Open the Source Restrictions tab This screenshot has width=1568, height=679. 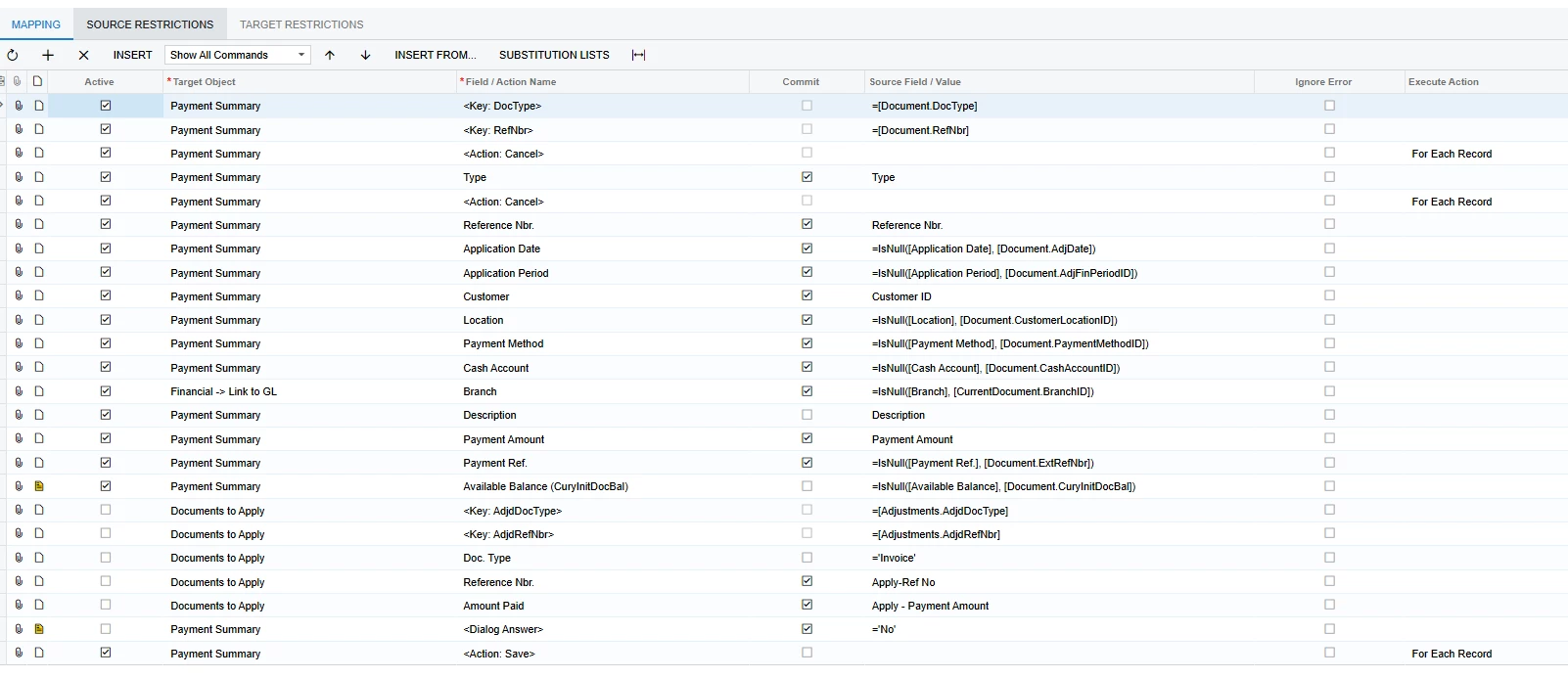coord(150,24)
